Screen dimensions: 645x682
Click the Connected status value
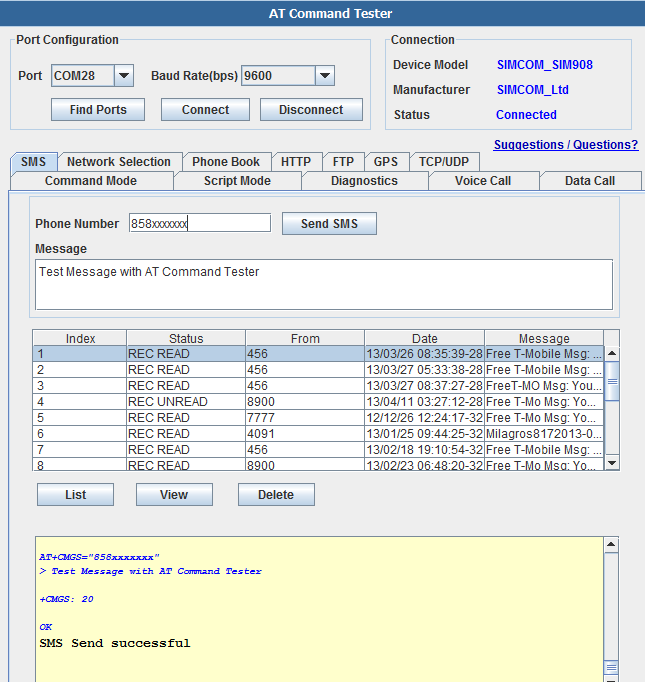point(526,115)
